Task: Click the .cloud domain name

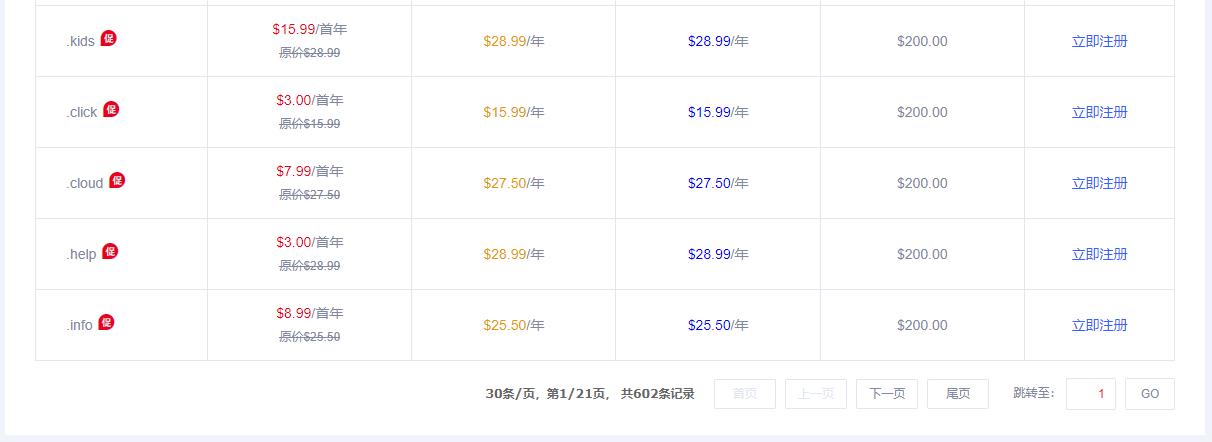Action: (85, 184)
